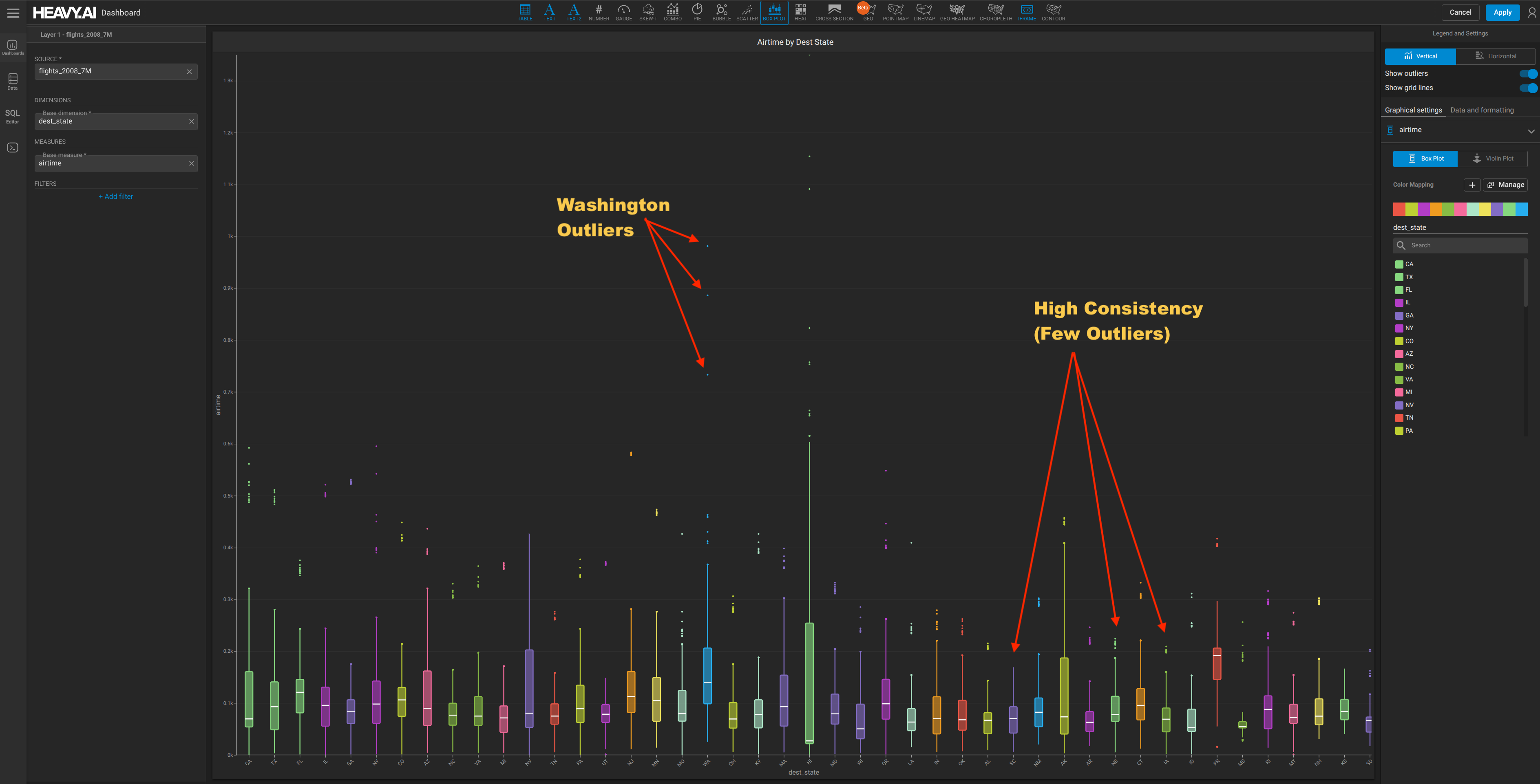Apply the dashboard changes

click(x=1503, y=12)
